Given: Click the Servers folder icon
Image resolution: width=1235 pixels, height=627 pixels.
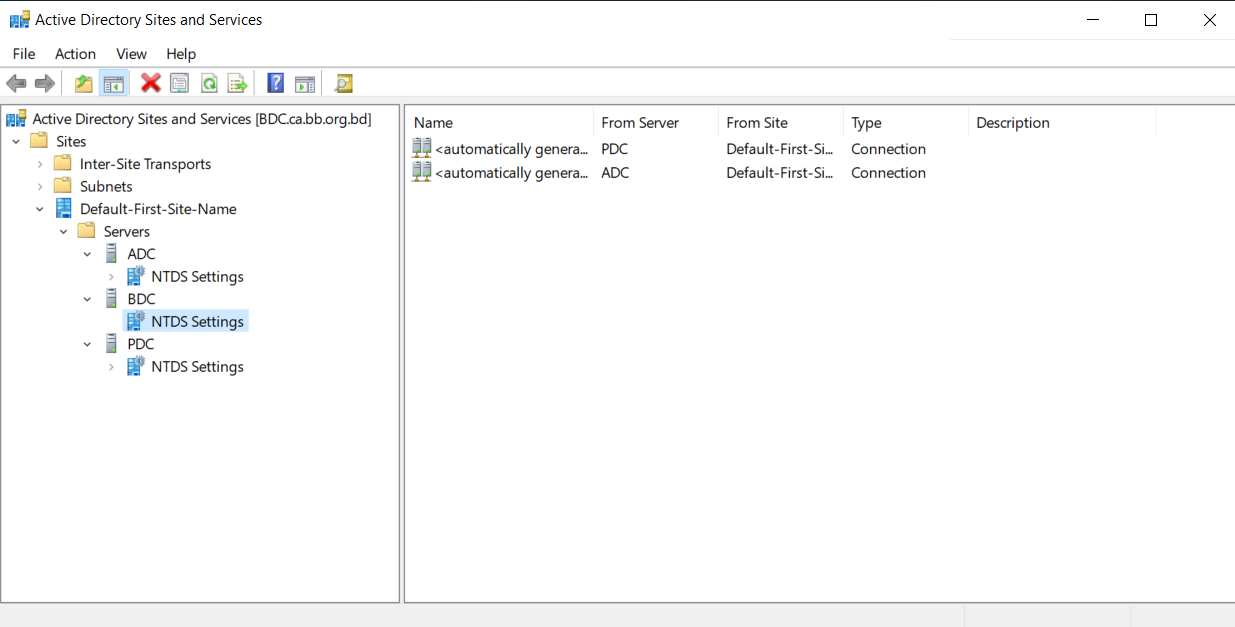Looking at the screenshot, I should (x=87, y=231).
